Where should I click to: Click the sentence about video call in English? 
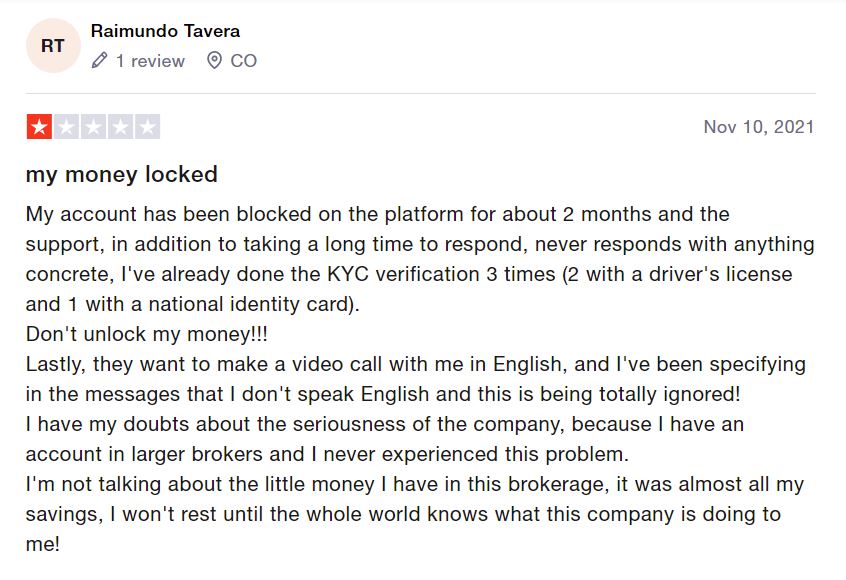pos(415,379)
